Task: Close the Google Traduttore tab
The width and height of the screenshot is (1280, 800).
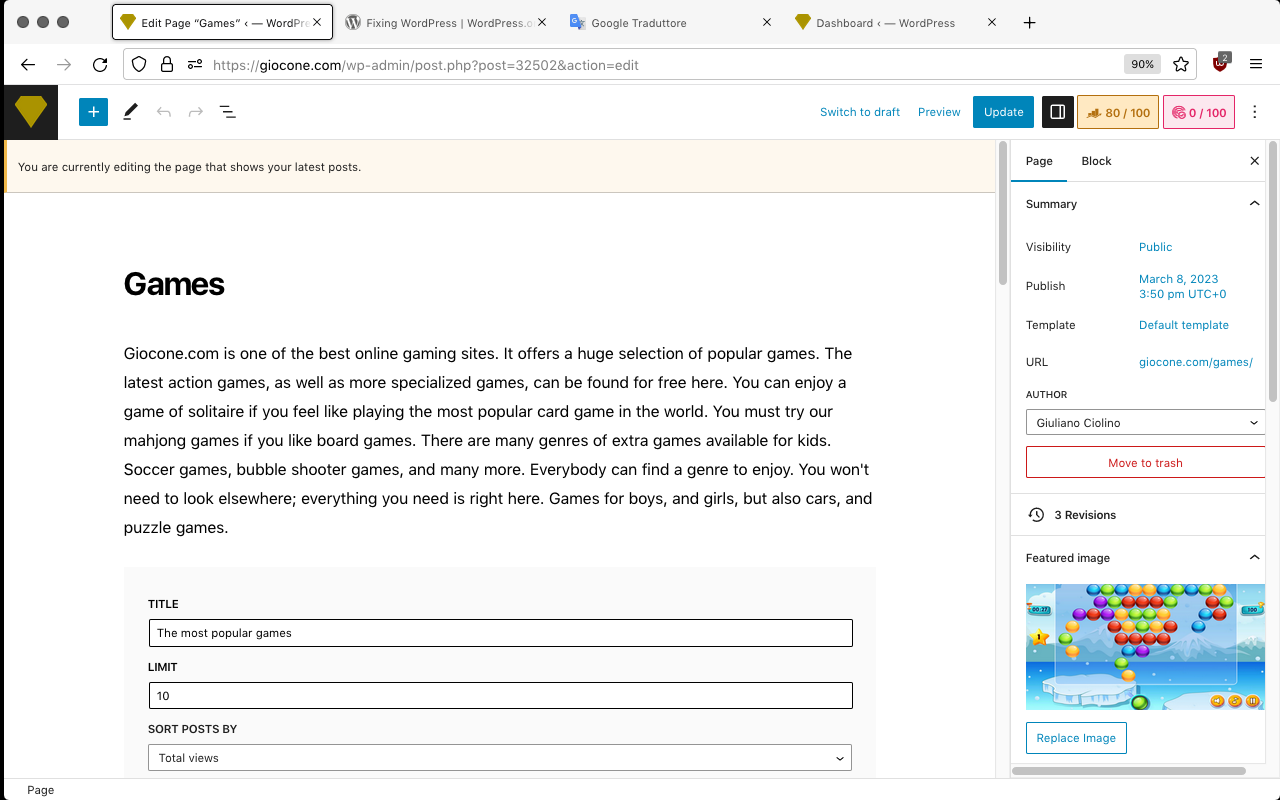Action: [767, 22]
